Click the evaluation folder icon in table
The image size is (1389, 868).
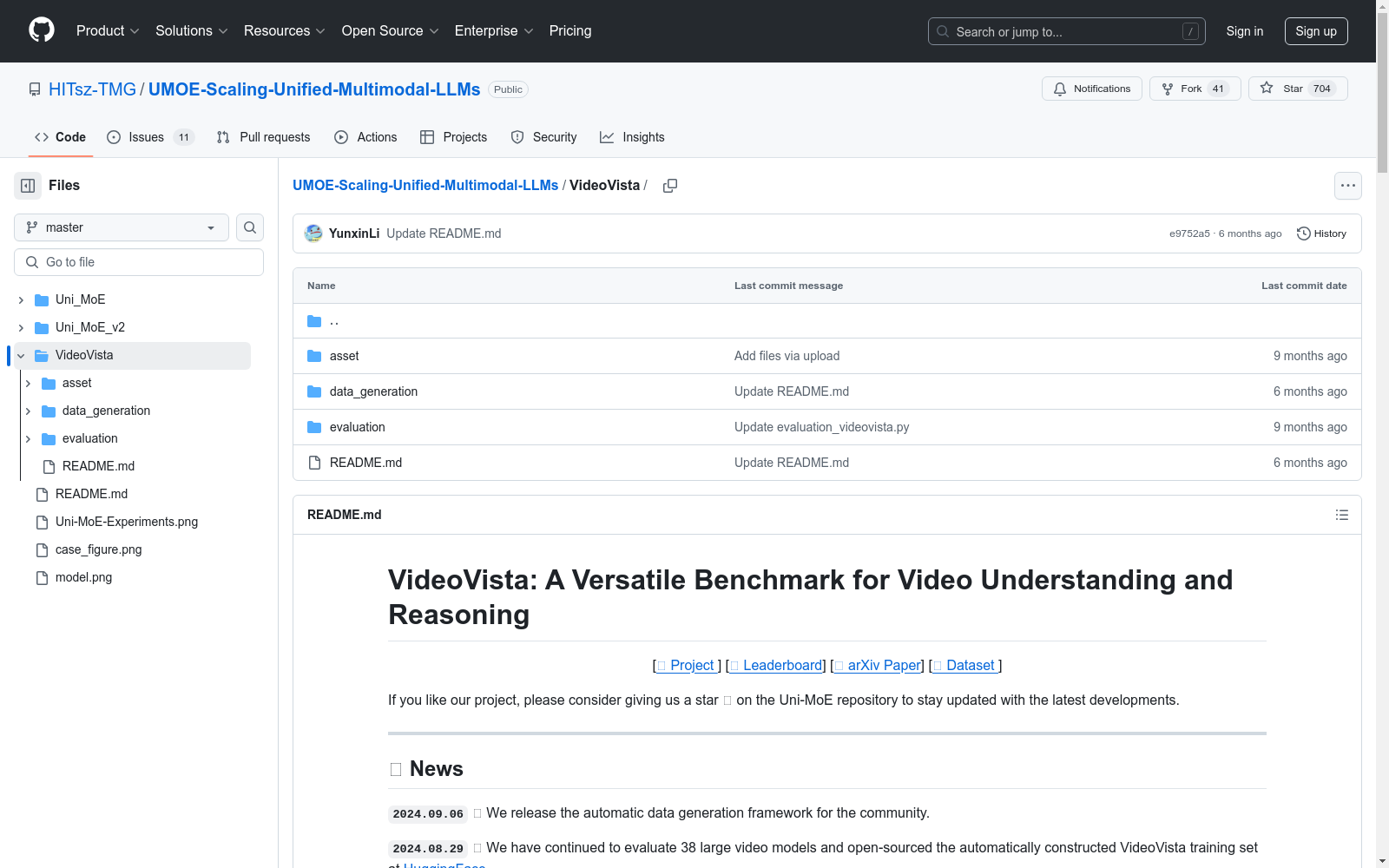tap(314, 427)
